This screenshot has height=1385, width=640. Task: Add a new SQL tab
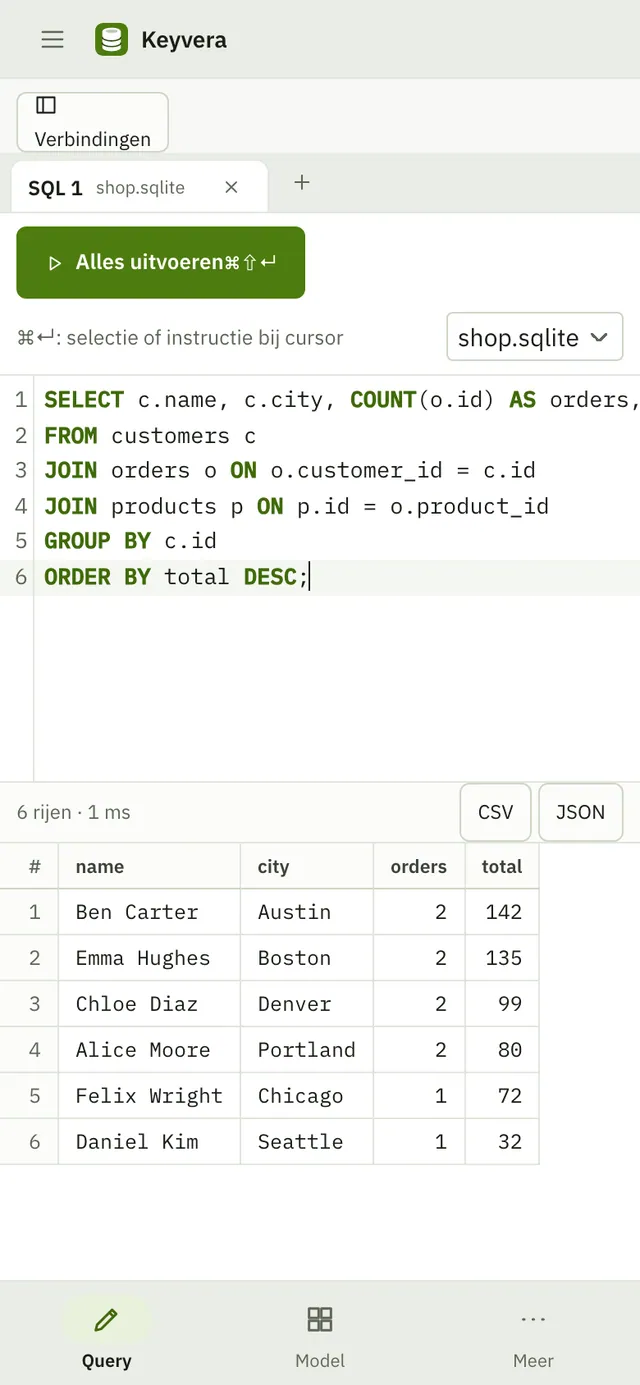302,182
